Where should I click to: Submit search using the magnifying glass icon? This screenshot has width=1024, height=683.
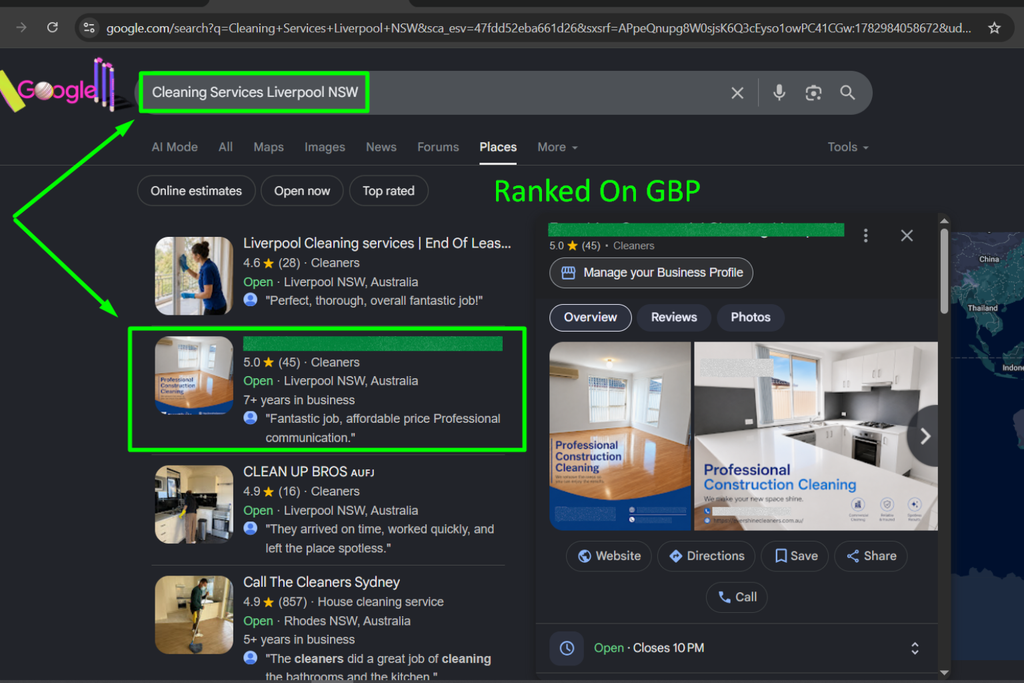click(x=847, y=93)
